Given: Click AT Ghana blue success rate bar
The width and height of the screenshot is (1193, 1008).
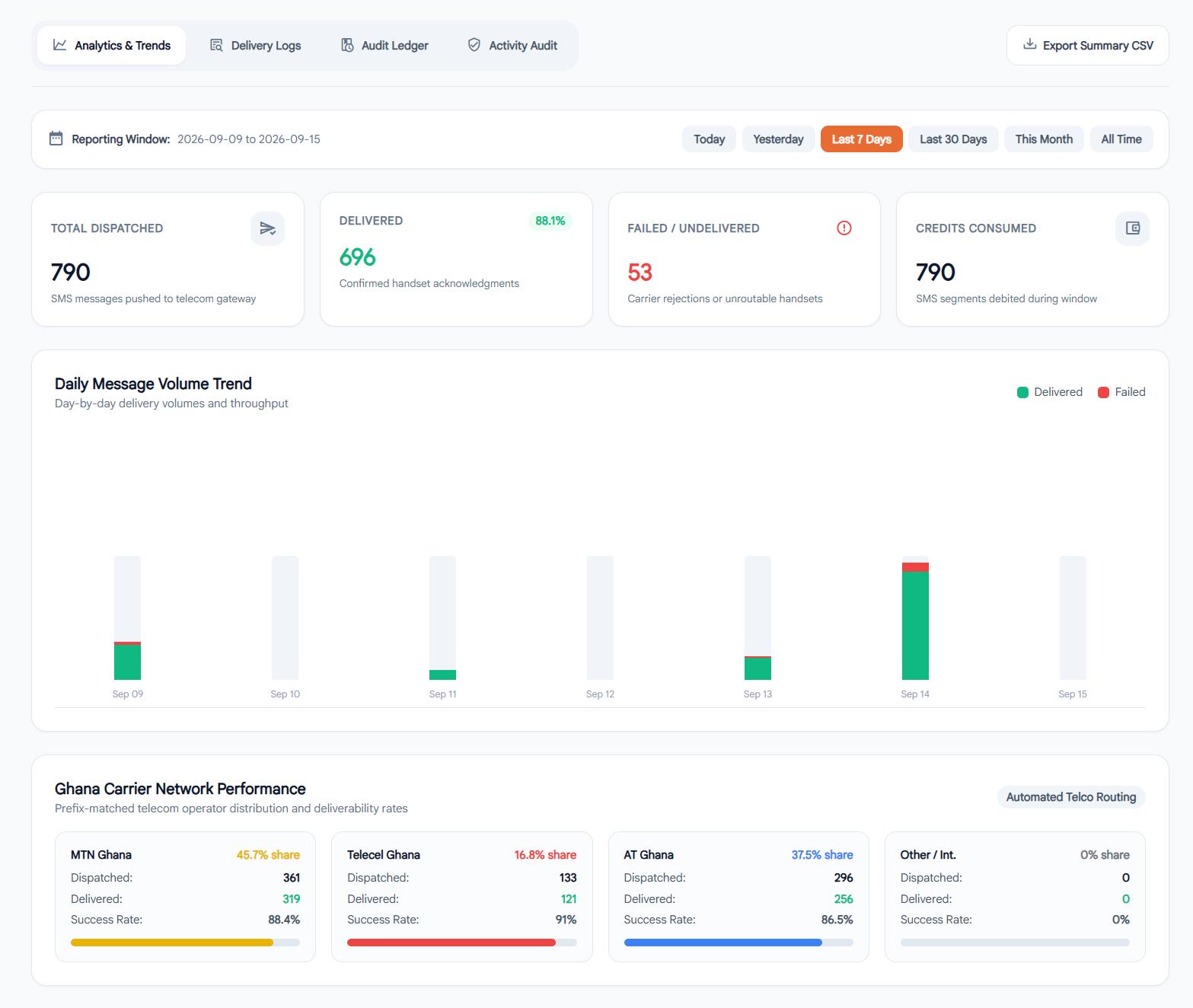Looking at the screenshot, I should click(738, 943).
